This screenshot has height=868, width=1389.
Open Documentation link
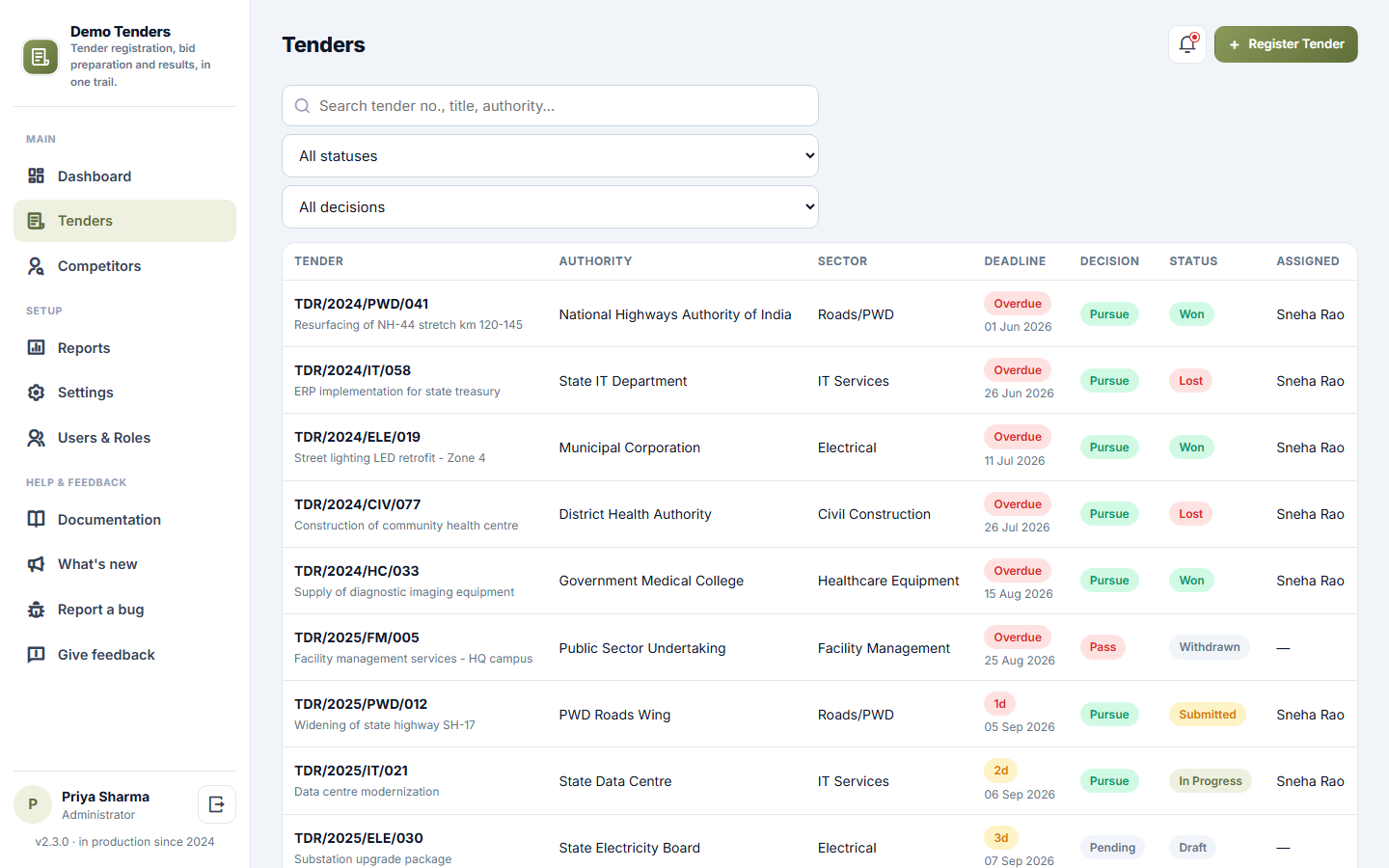124,519
